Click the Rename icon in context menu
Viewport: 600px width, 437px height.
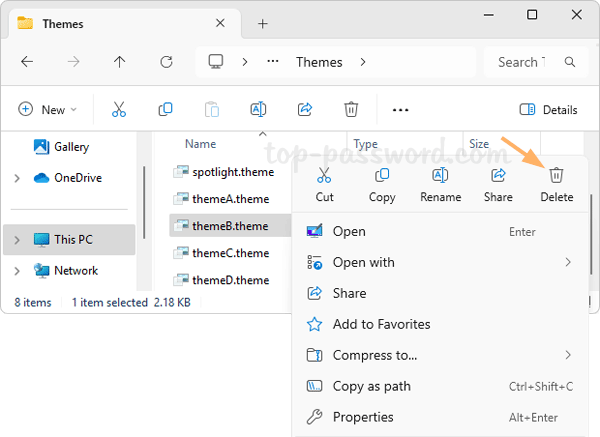[x=440, y=177]
